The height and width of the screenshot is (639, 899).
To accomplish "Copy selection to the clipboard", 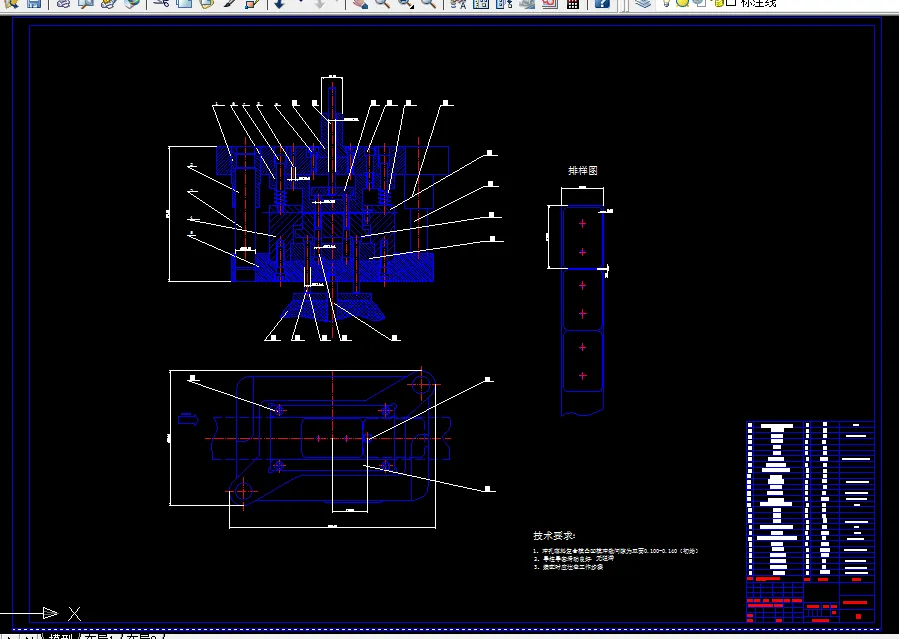I will tap(184, 3).
